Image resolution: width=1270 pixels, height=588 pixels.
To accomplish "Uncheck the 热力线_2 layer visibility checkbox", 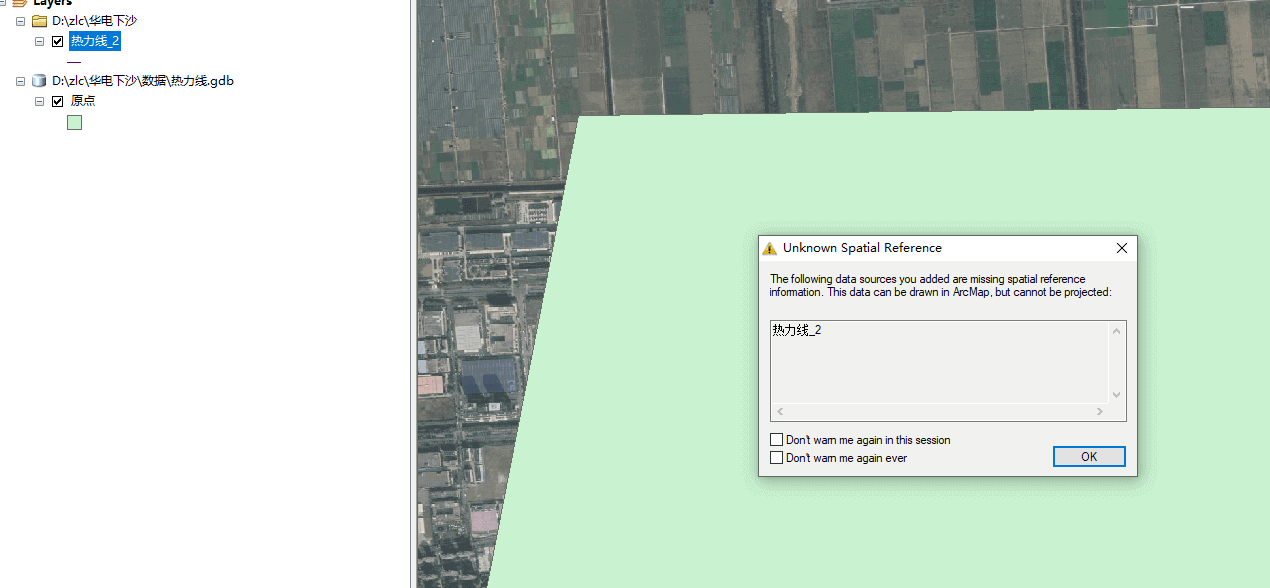I will [58, 41].
